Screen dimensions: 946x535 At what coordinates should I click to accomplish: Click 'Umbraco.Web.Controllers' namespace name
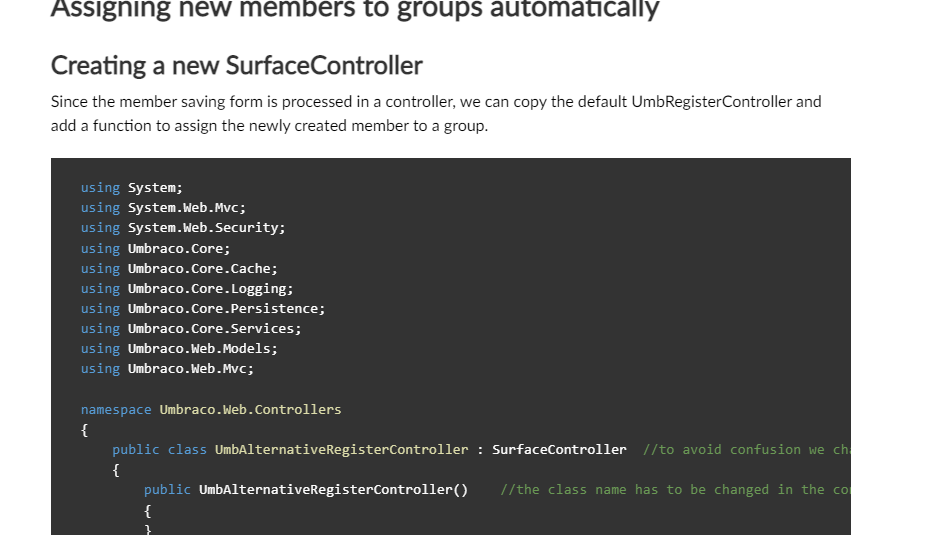tap(250, 409)
